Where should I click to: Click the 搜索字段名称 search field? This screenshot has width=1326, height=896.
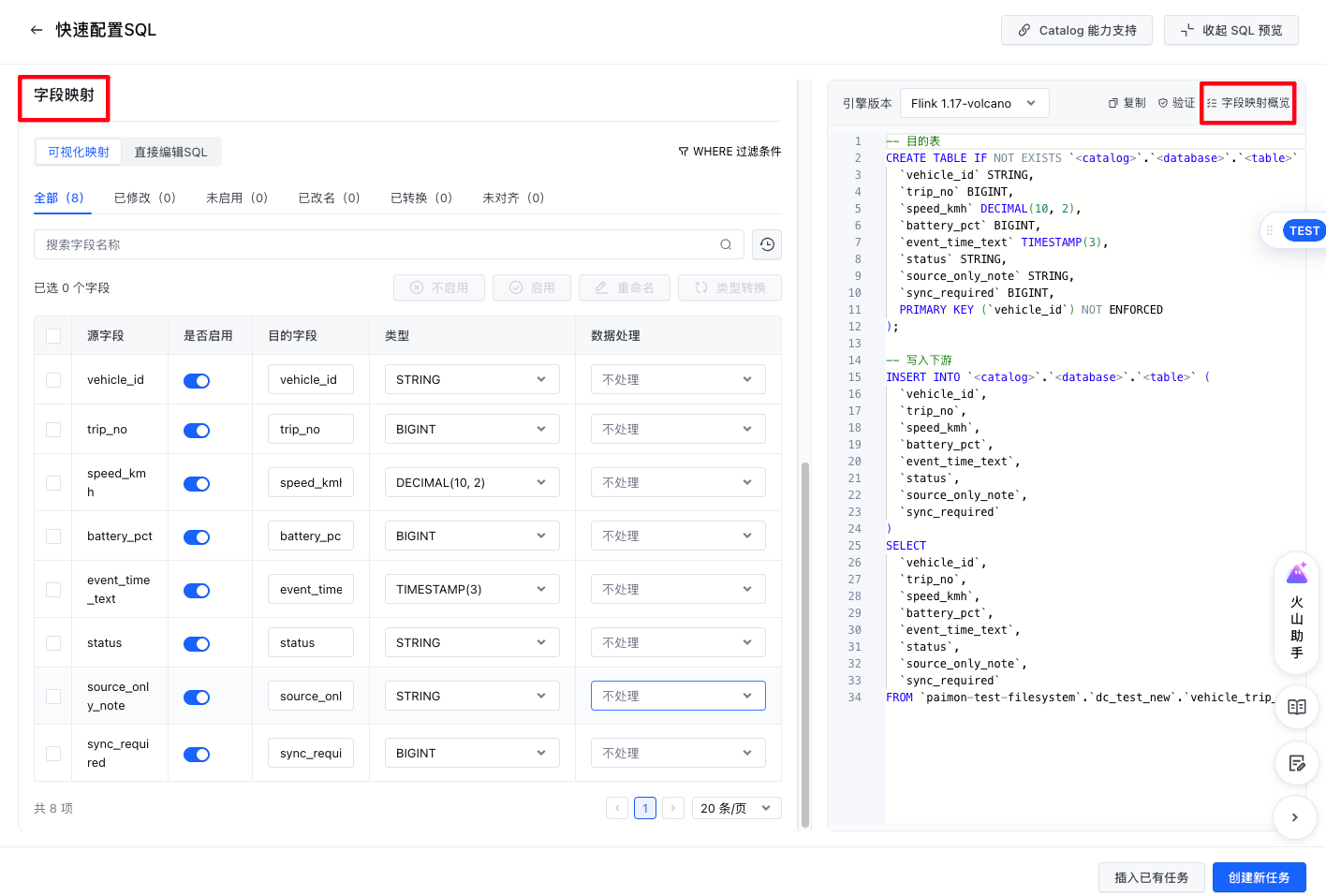coord(389,244)
